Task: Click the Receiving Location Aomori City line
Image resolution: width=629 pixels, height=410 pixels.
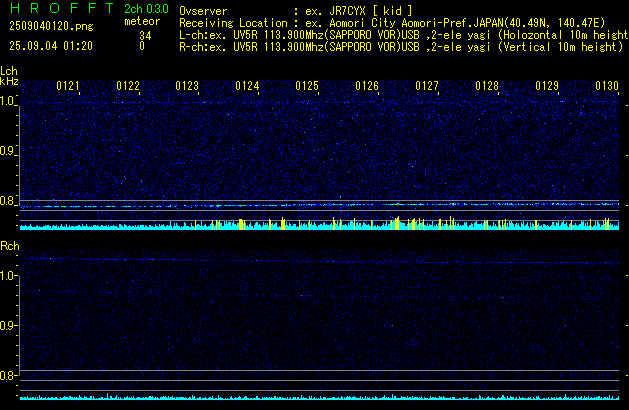Action: [392, 23]
